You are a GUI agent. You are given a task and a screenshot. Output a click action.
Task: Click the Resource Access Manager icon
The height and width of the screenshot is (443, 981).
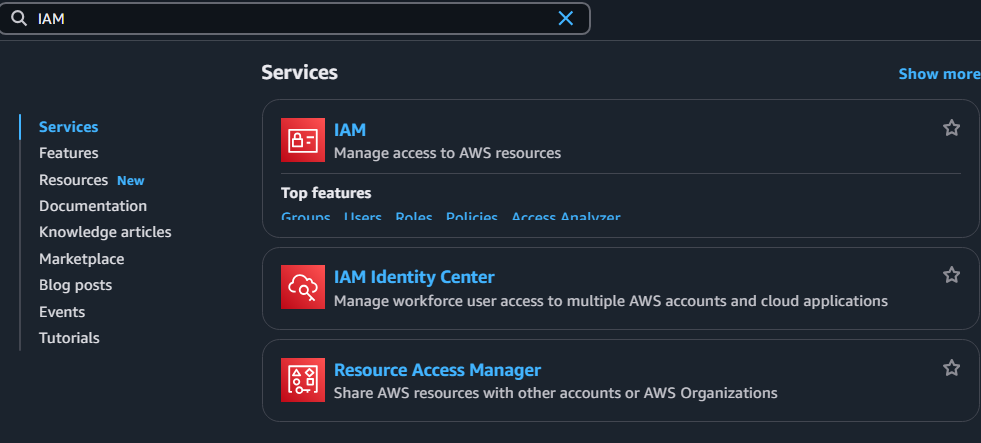[302, 380]
